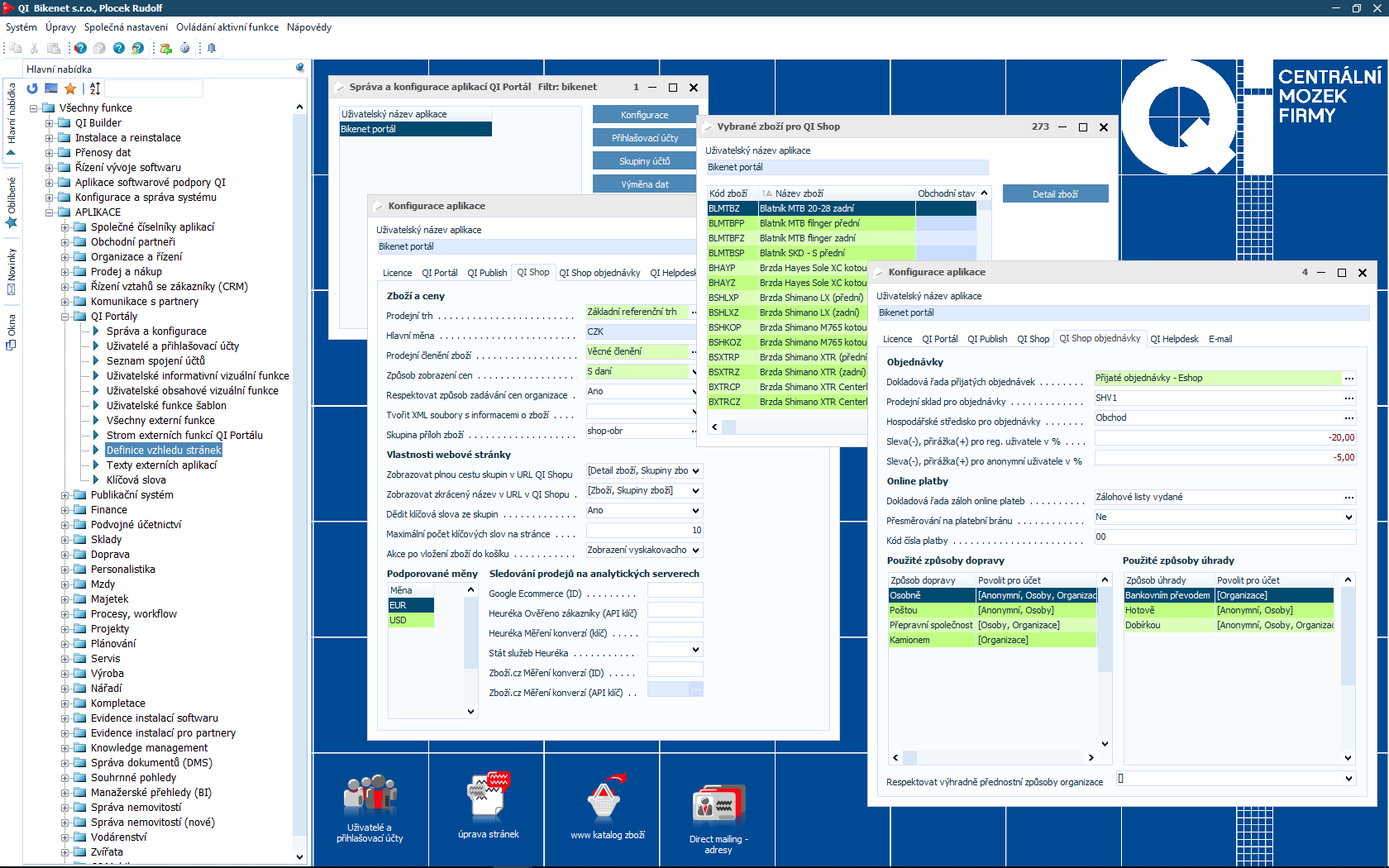The width and height of the screenshot is (1389, 868).
Task: Click the Detail zboží button
Action: [1054, 194]
